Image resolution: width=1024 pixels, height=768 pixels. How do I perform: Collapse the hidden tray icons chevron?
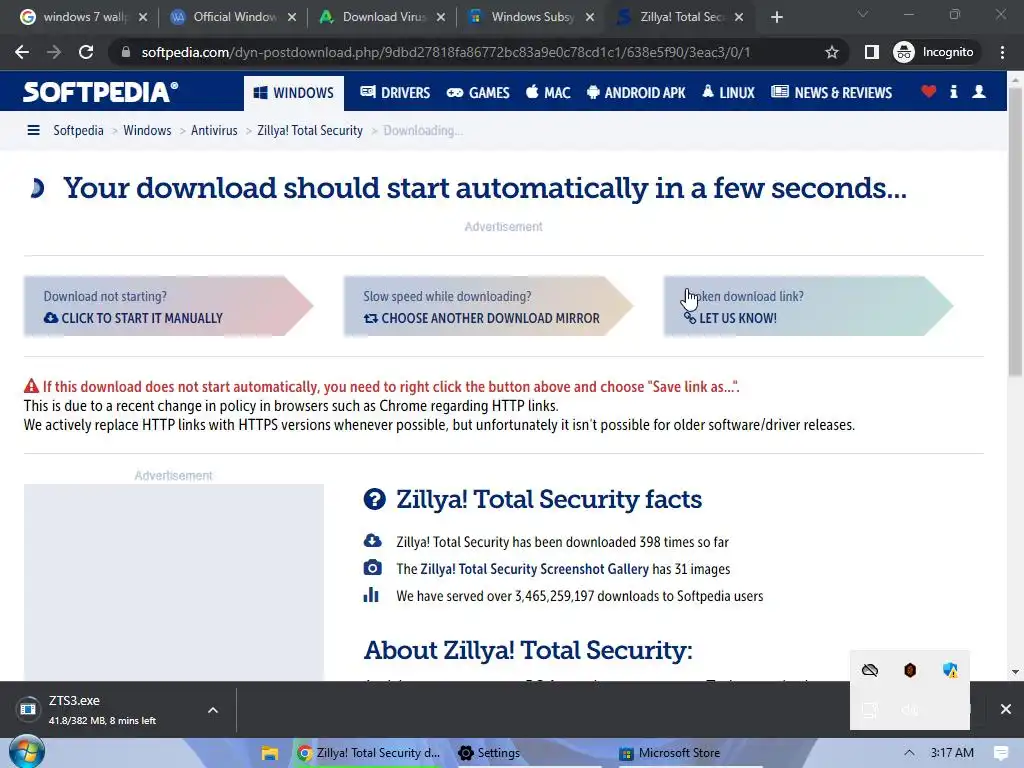[909, 753]
